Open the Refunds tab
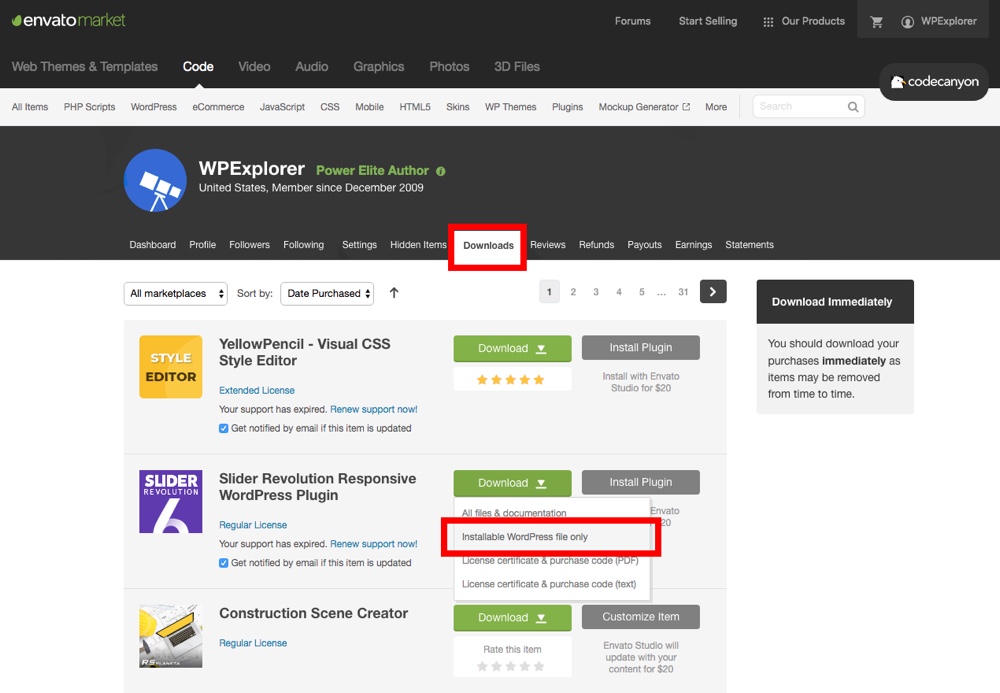This screenshot has width=1000, height=693. pos(596,245)
